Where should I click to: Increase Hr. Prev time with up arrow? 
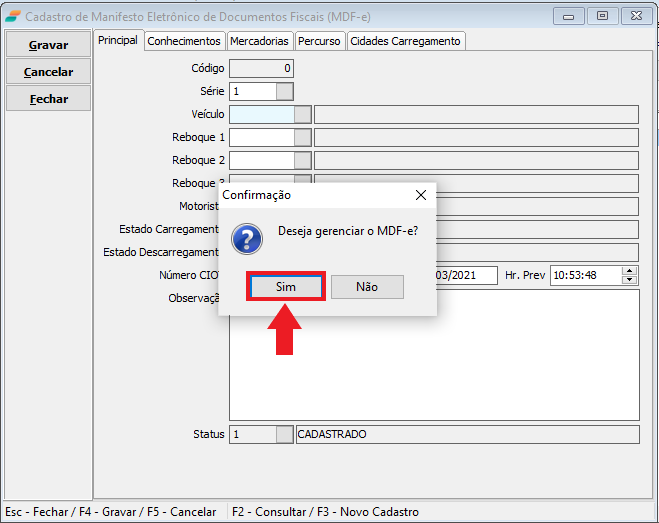click(x=629, y=270)
